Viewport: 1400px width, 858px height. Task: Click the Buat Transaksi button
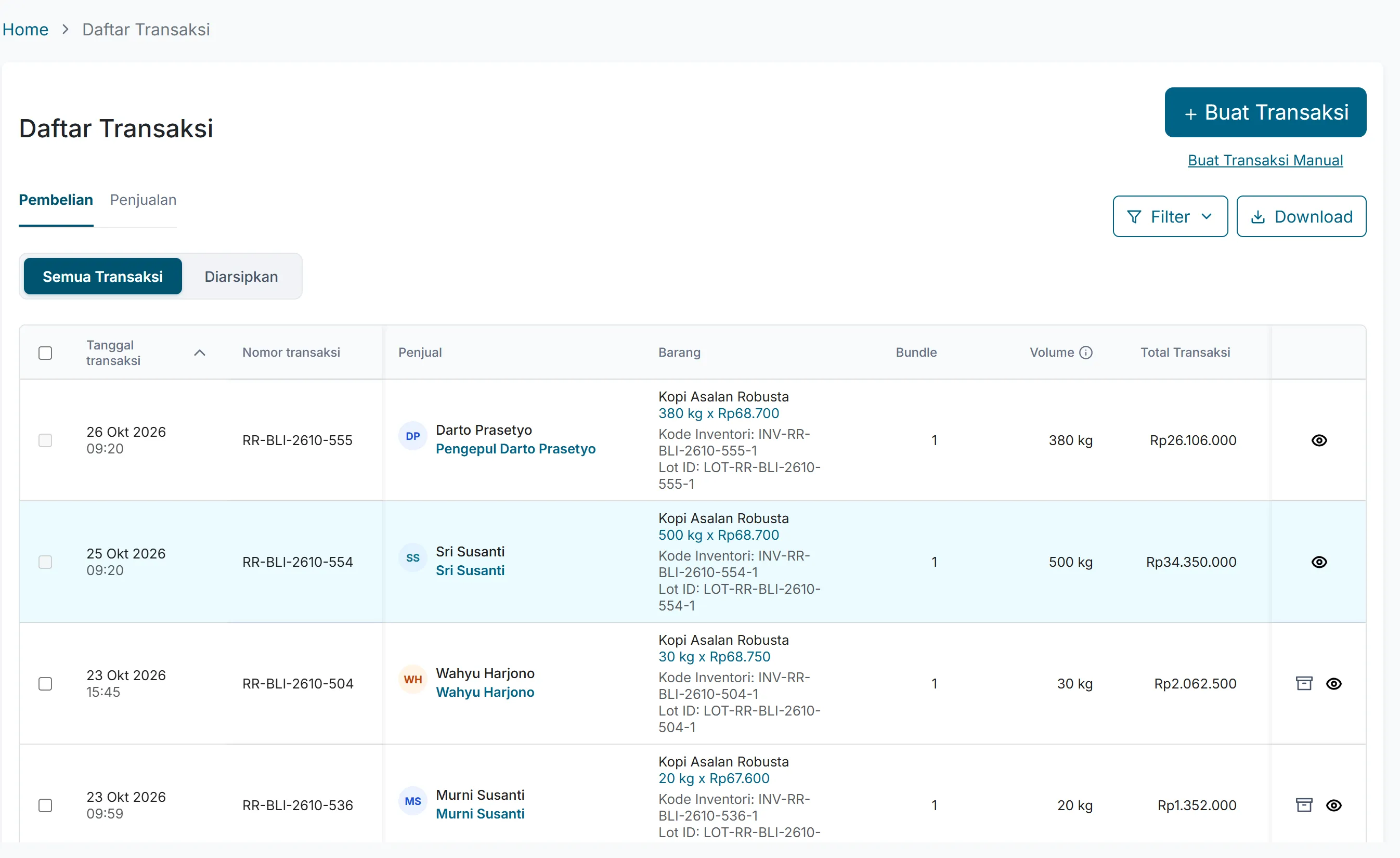(x=1265, y=112)
